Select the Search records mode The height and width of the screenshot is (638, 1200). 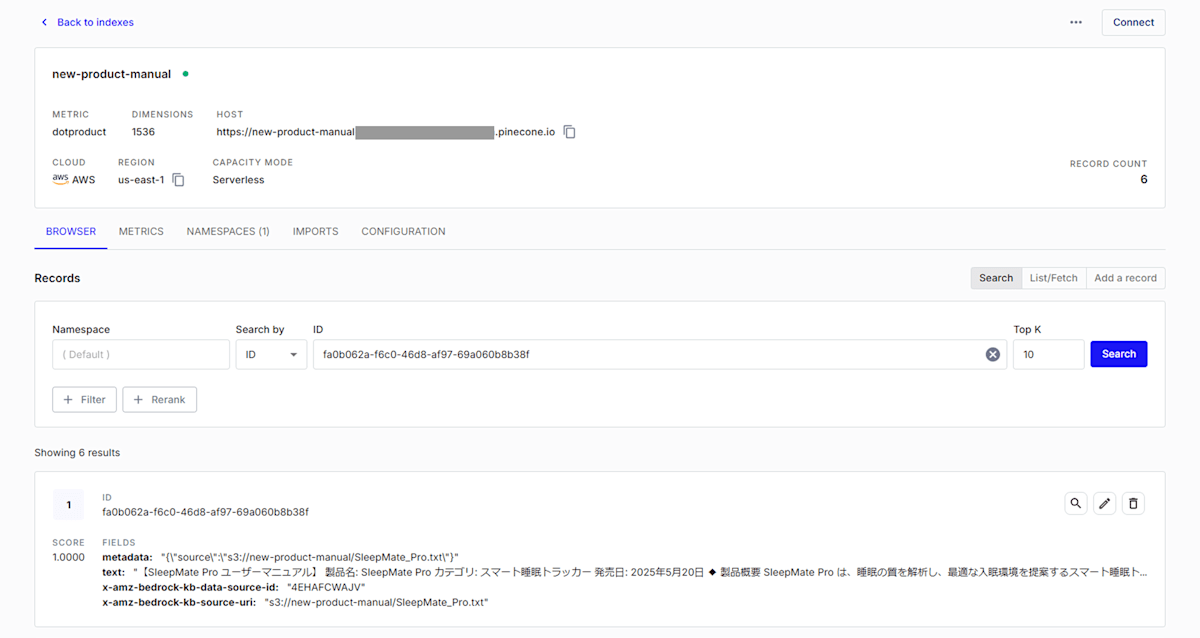pyautogui.click(x=996, y=278)
